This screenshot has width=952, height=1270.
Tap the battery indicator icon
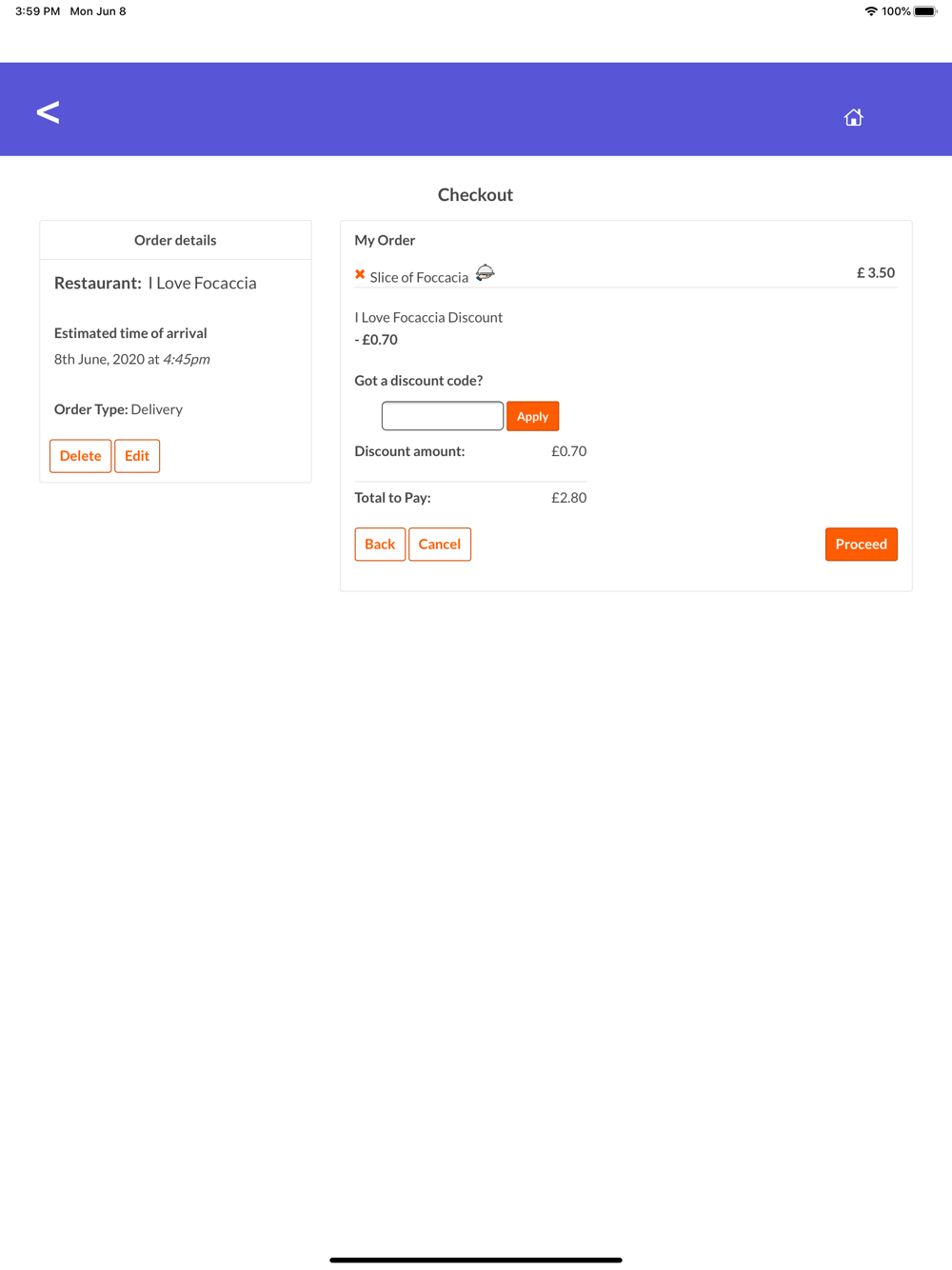pyautogui.click(x=925, y=11)
